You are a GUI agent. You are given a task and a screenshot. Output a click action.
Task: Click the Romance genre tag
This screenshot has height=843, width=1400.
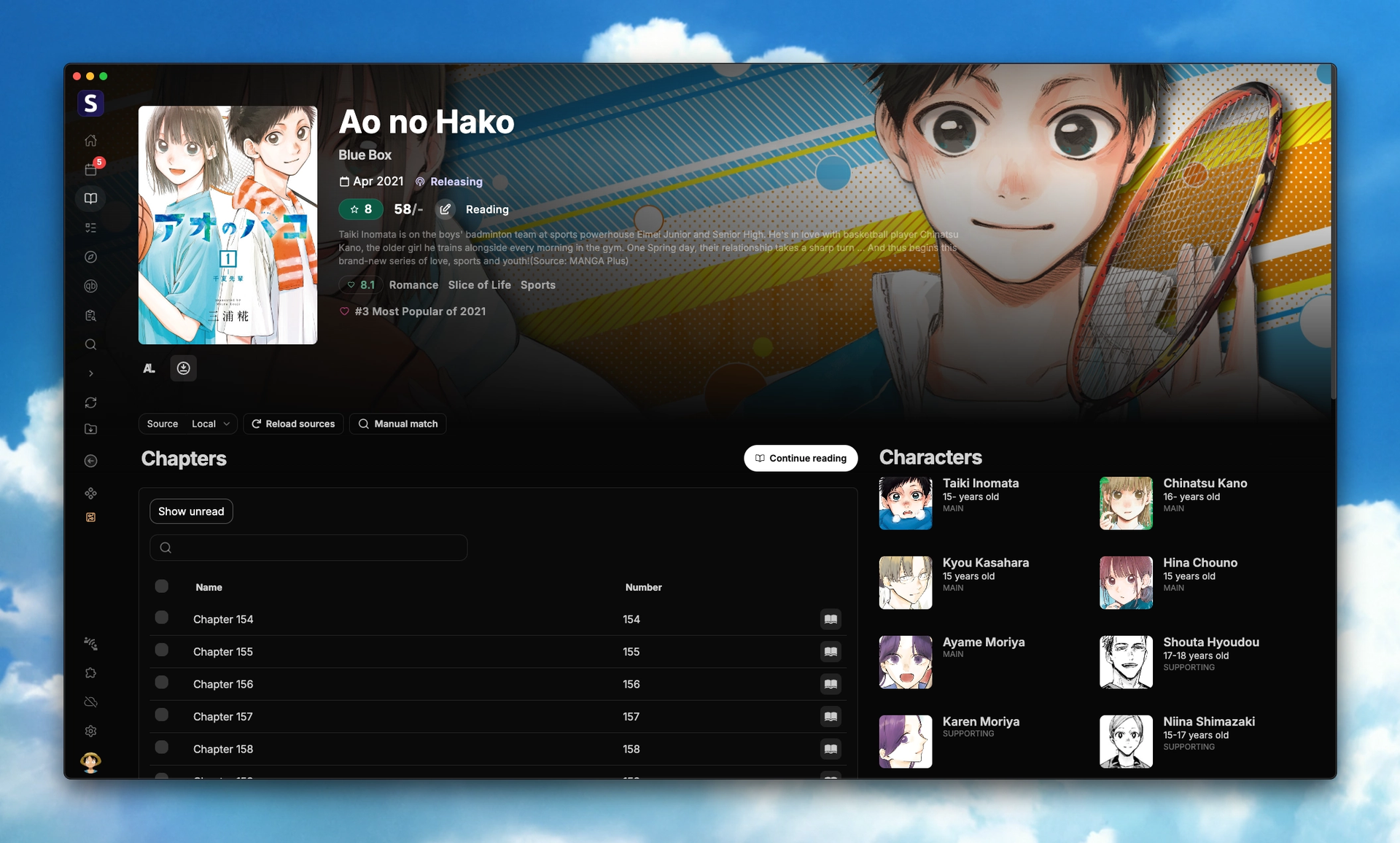point(413,285)
